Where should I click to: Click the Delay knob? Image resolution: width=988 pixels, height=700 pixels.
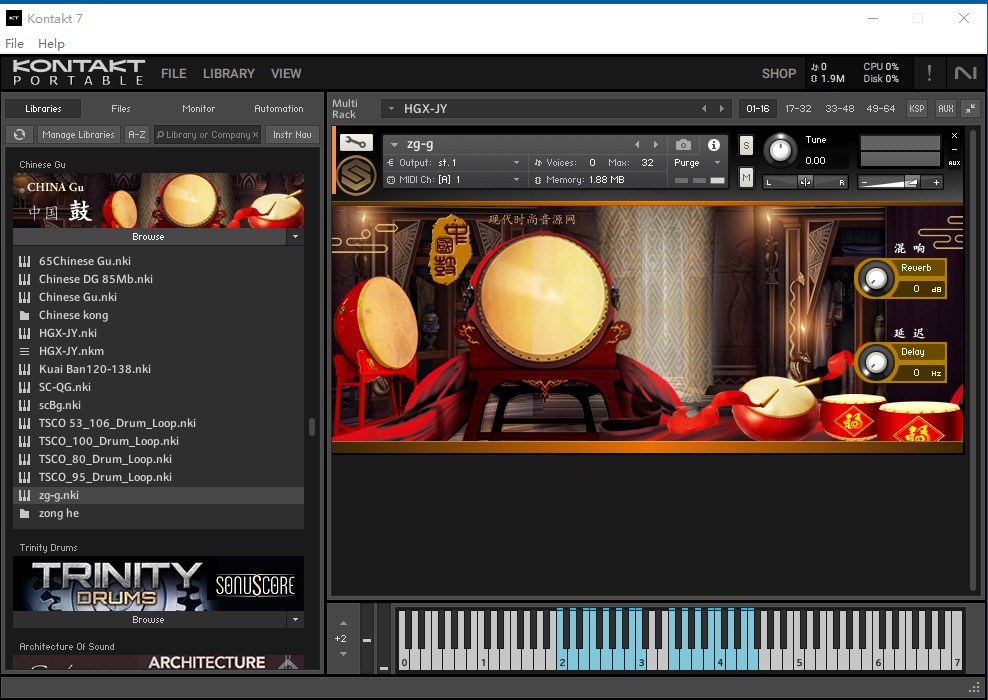point(876,362)
